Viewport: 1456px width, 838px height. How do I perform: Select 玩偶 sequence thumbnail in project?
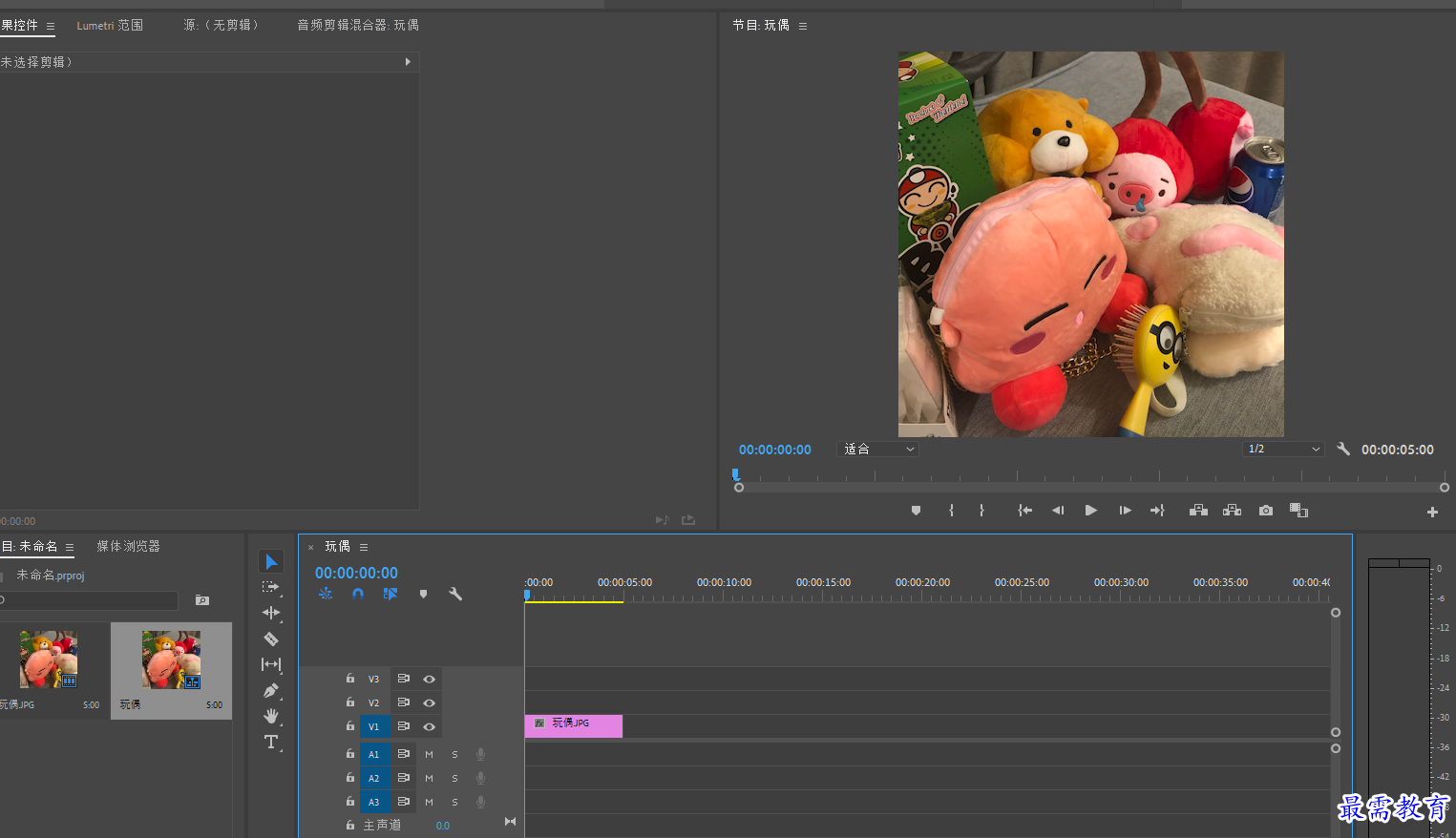[172, 659]
